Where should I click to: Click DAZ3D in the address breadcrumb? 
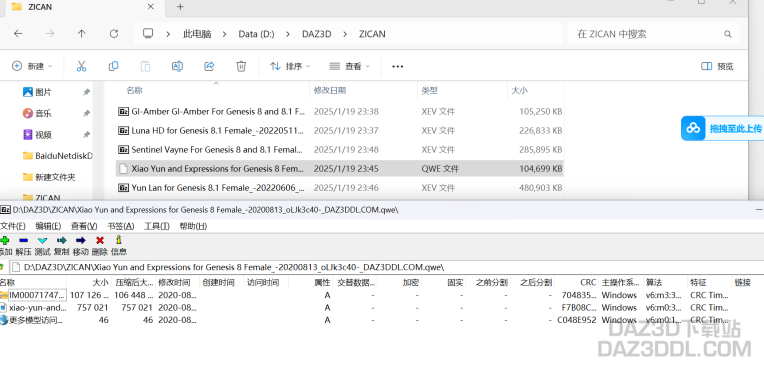click(317, 34)
